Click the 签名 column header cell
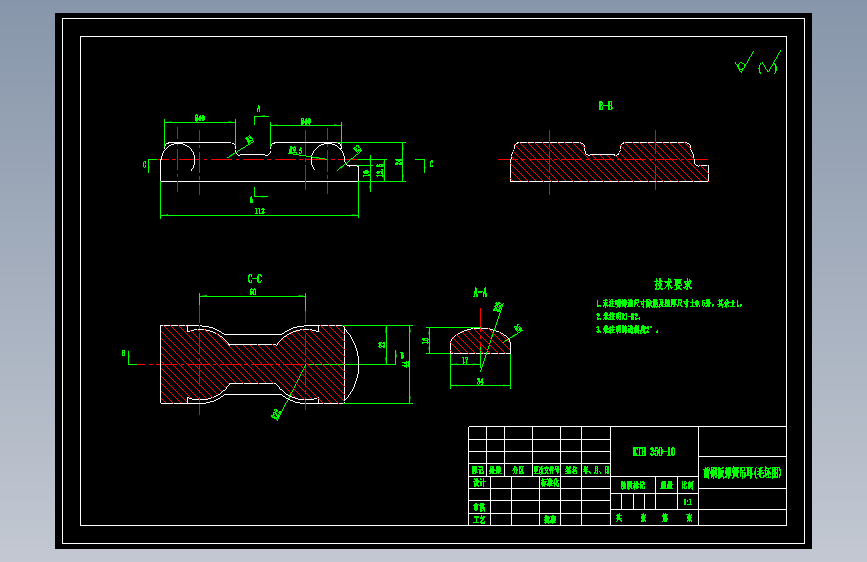The width and height of the screenshot is (867, 562). tap(571, 470)
